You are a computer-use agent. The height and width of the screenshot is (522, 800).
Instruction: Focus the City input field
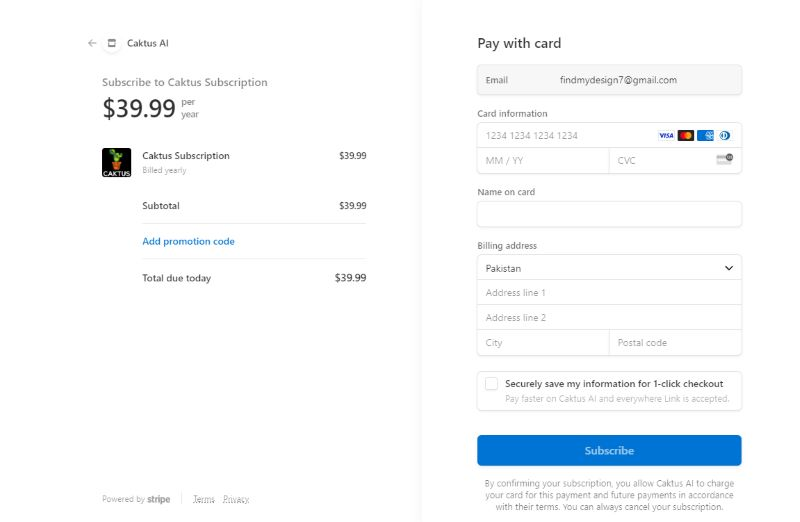click(543, 343)
